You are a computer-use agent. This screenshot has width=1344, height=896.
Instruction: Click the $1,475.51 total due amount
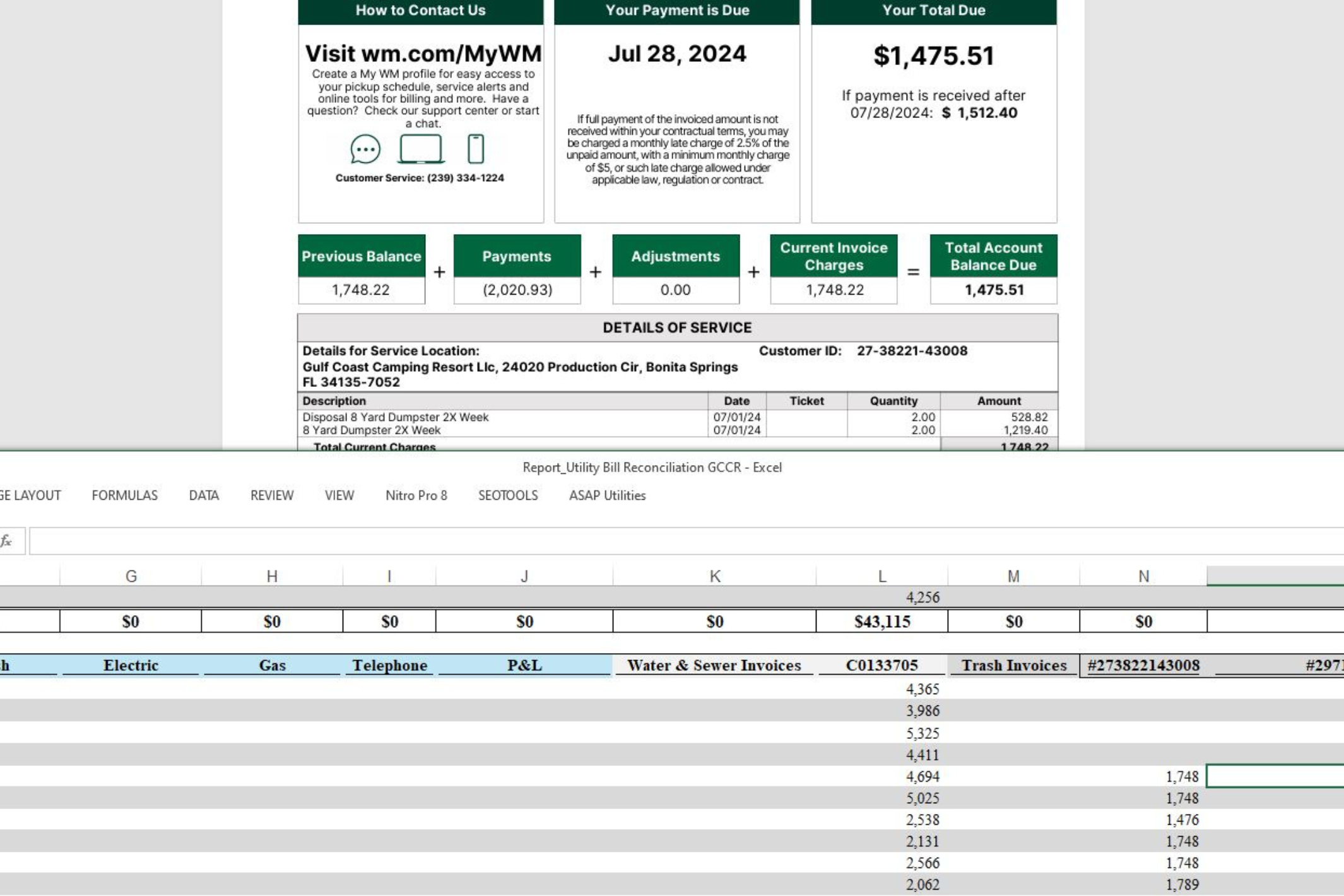tap(934, 56)
